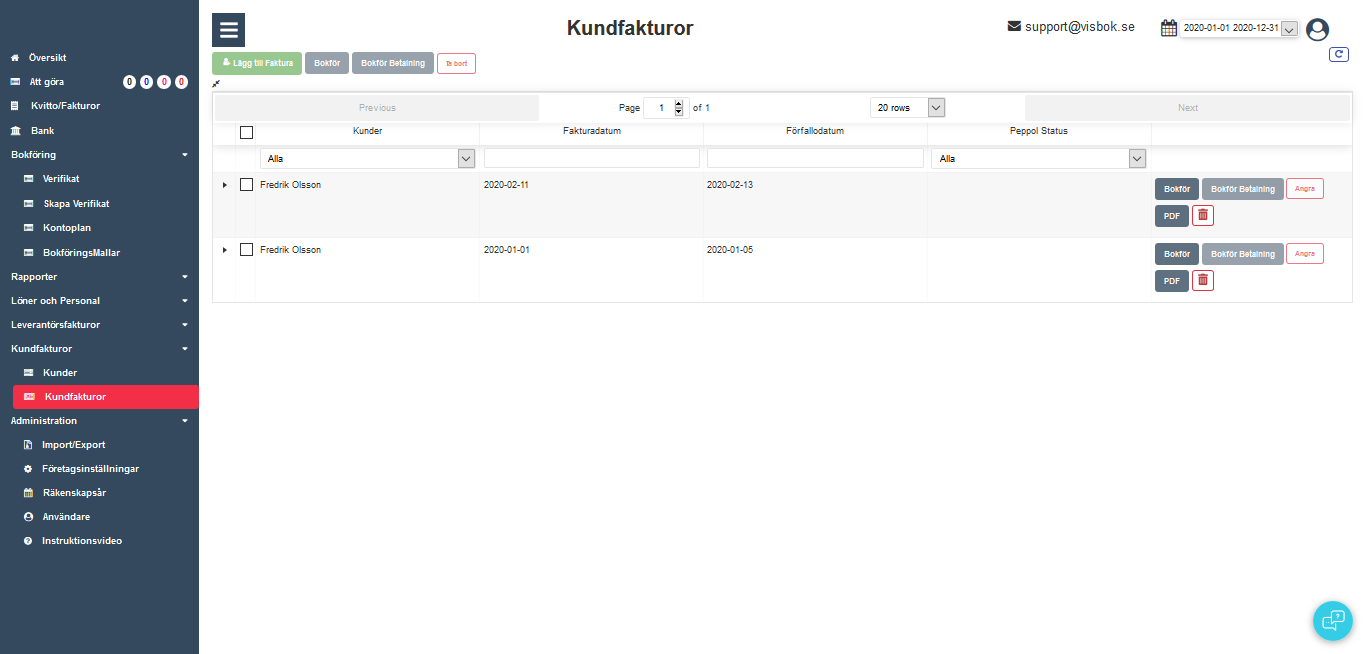Click the envelope icon next to support email
Viewport: 1366px width, 654px height.
click(1014, 27)
